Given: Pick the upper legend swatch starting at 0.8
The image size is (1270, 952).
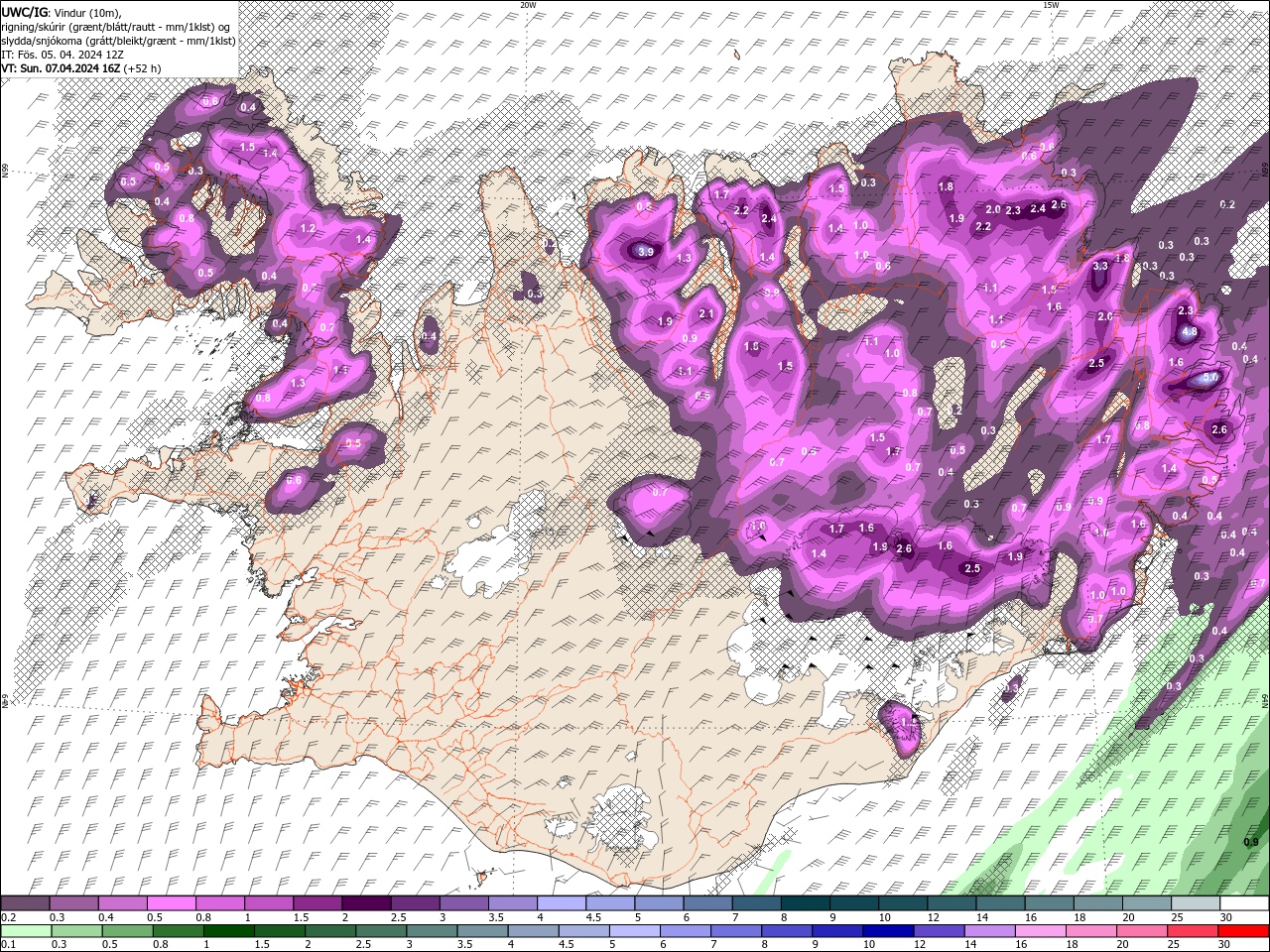Looking at the screenshot, I should coord(219,903).
